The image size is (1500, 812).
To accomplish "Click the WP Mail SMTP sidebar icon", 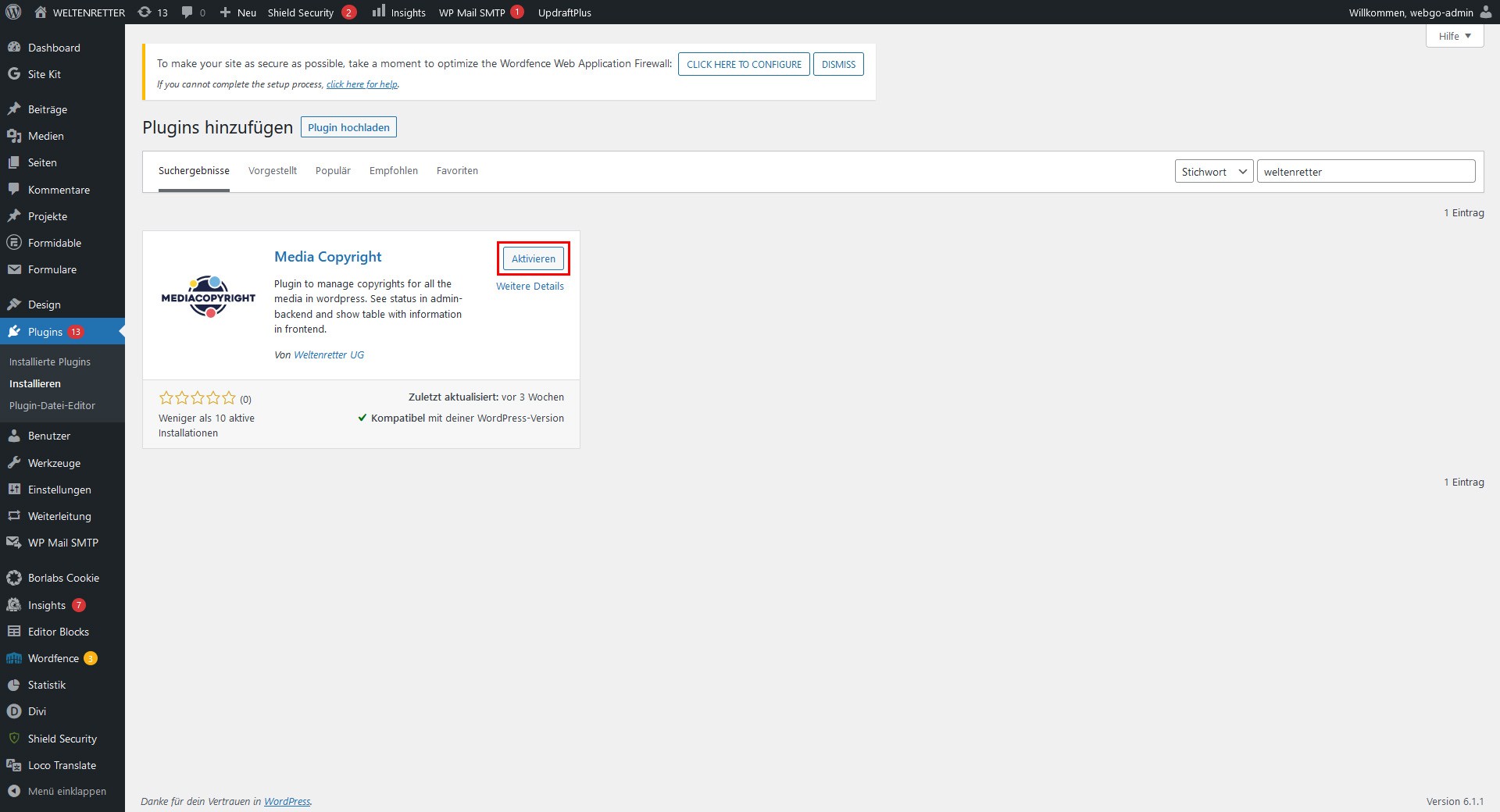I will [x=14, y=543].
